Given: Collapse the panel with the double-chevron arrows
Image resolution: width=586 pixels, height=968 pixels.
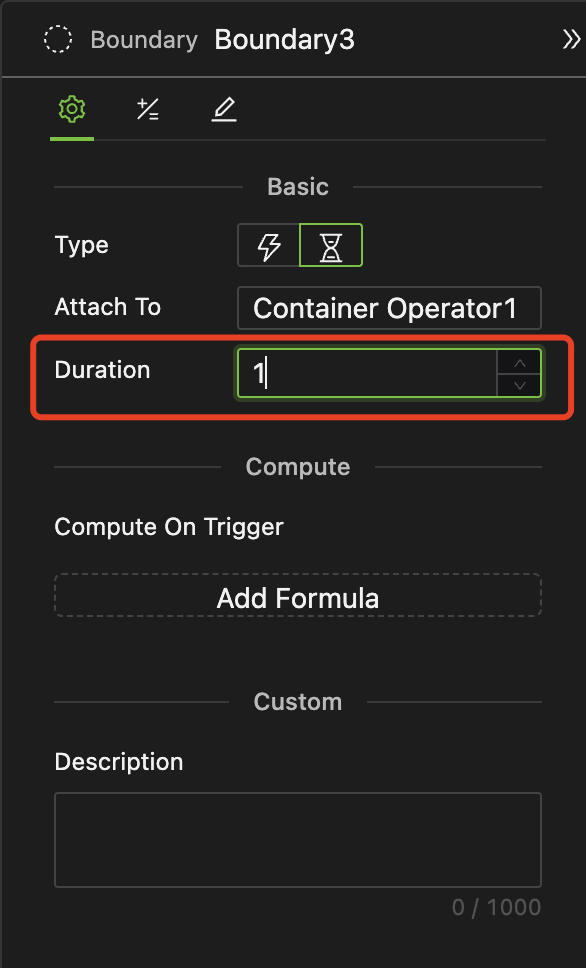Looking at the screenshot, I should coord(572,40).
